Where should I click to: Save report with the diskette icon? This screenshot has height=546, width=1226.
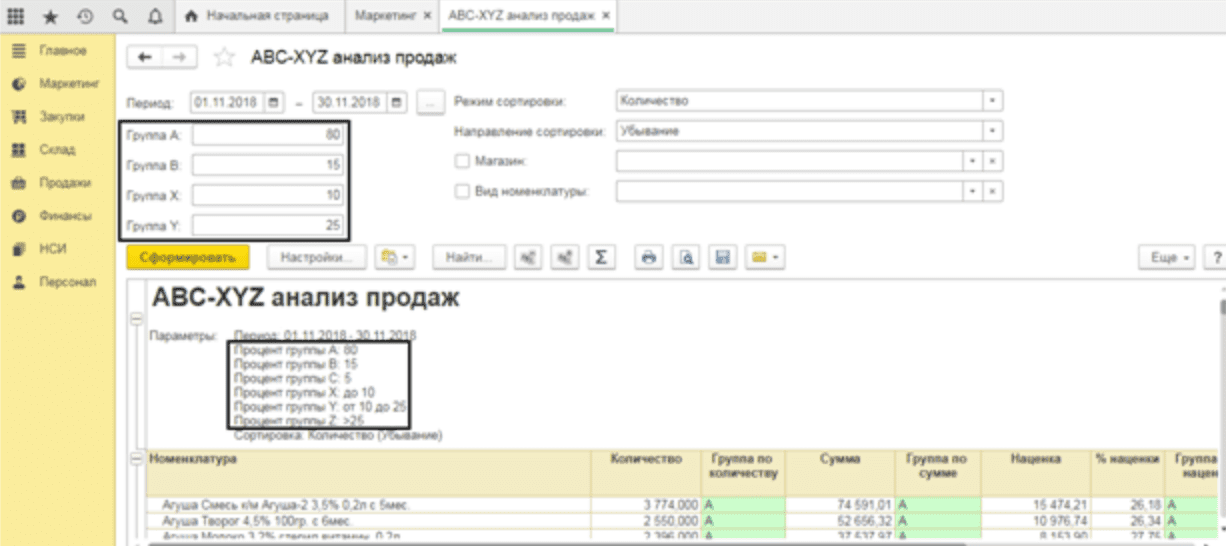tap(718, 258)
